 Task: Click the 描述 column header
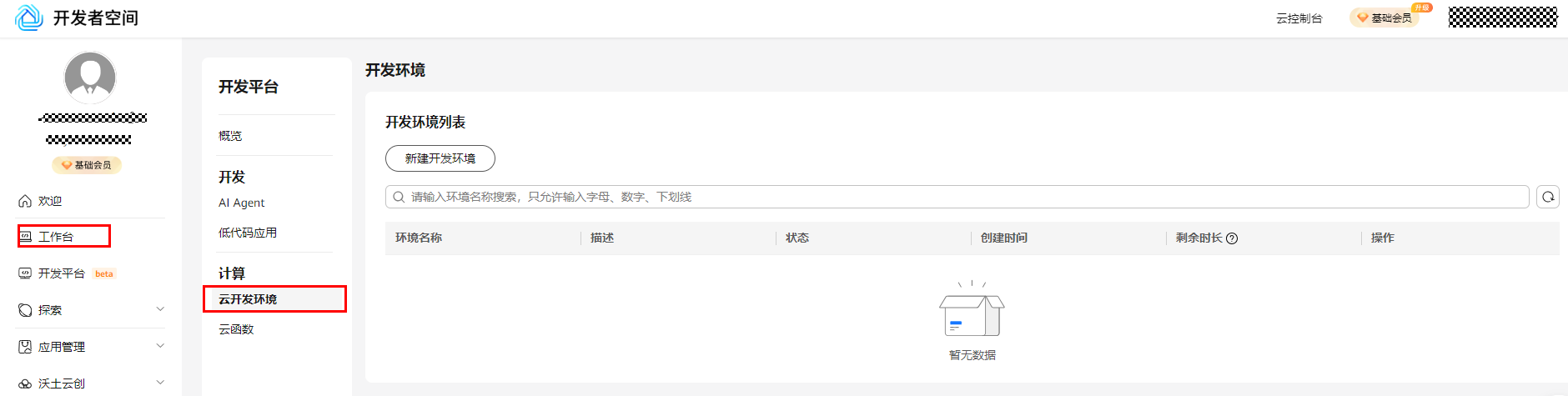click(602, 238)
